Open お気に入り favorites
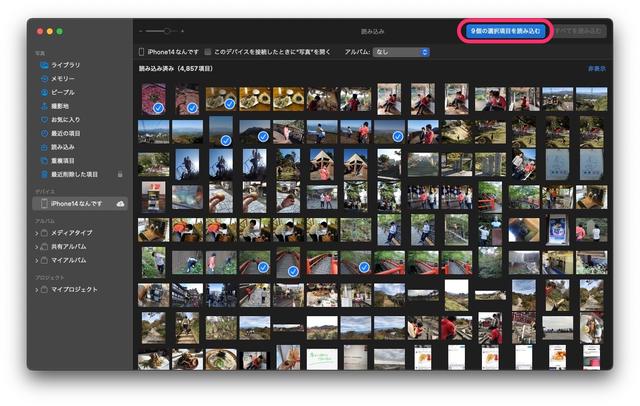 pyautogui.click(x=64, y=119)
